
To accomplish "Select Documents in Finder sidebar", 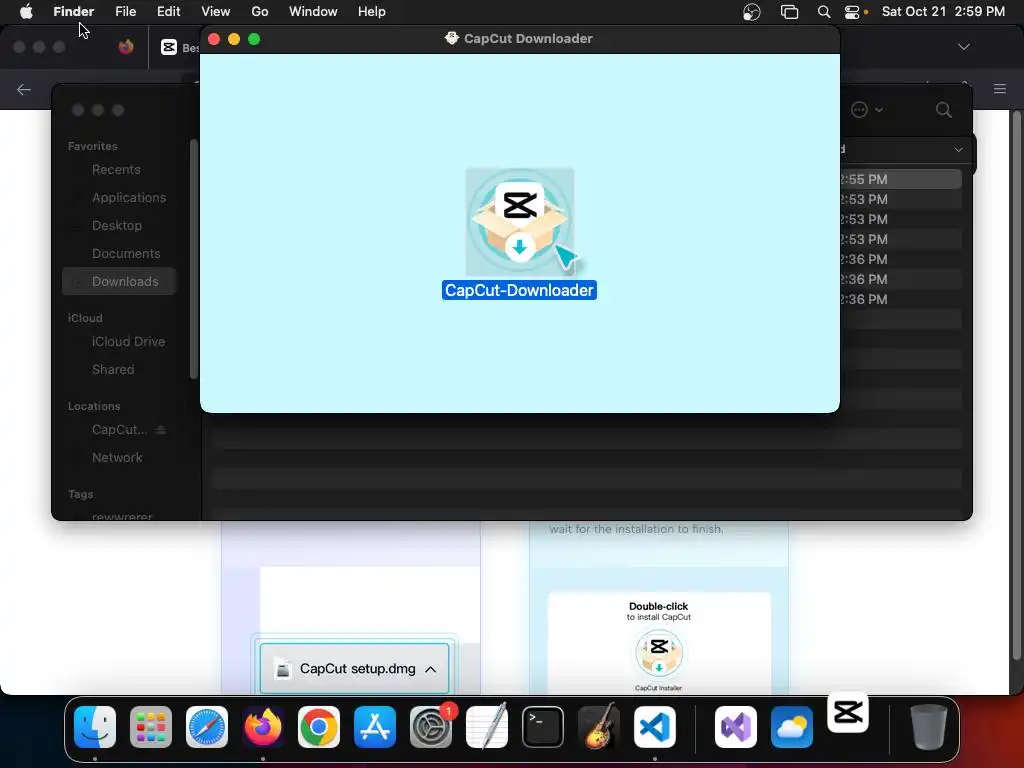I will (x=126, y=254).
